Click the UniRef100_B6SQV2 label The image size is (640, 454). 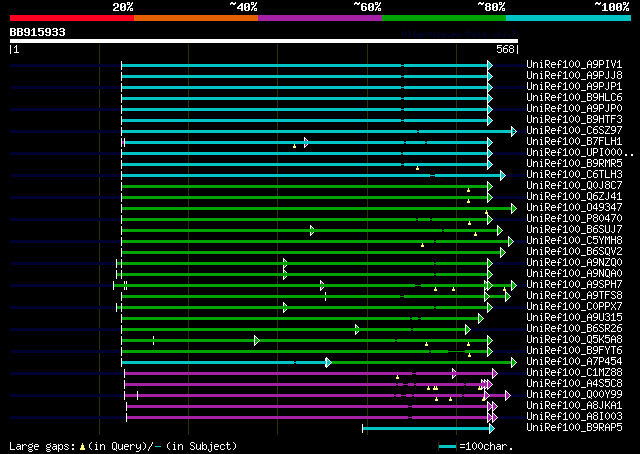click(x=574, y=252)
